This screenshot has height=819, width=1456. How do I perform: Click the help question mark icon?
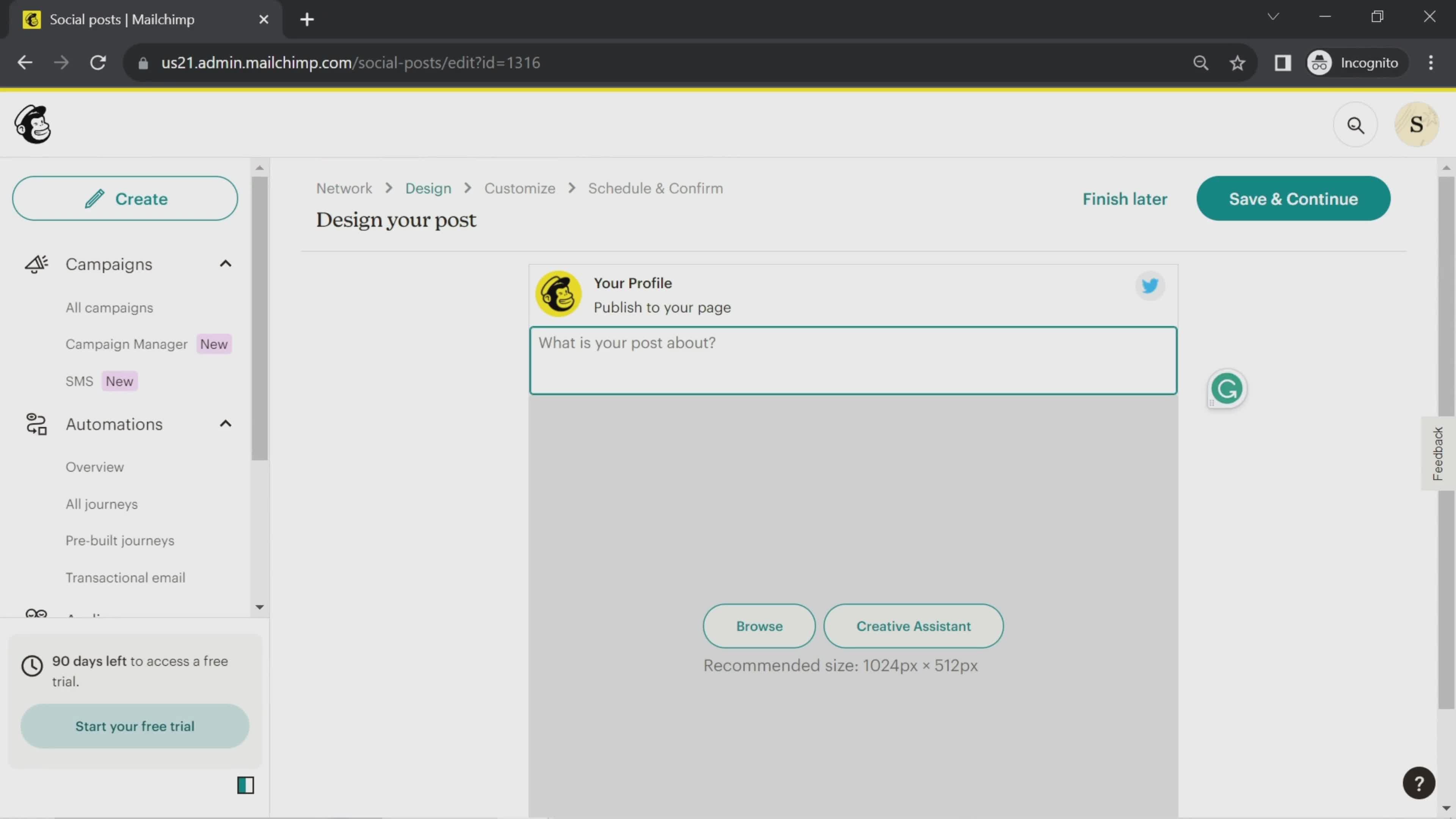(1419, 783)
